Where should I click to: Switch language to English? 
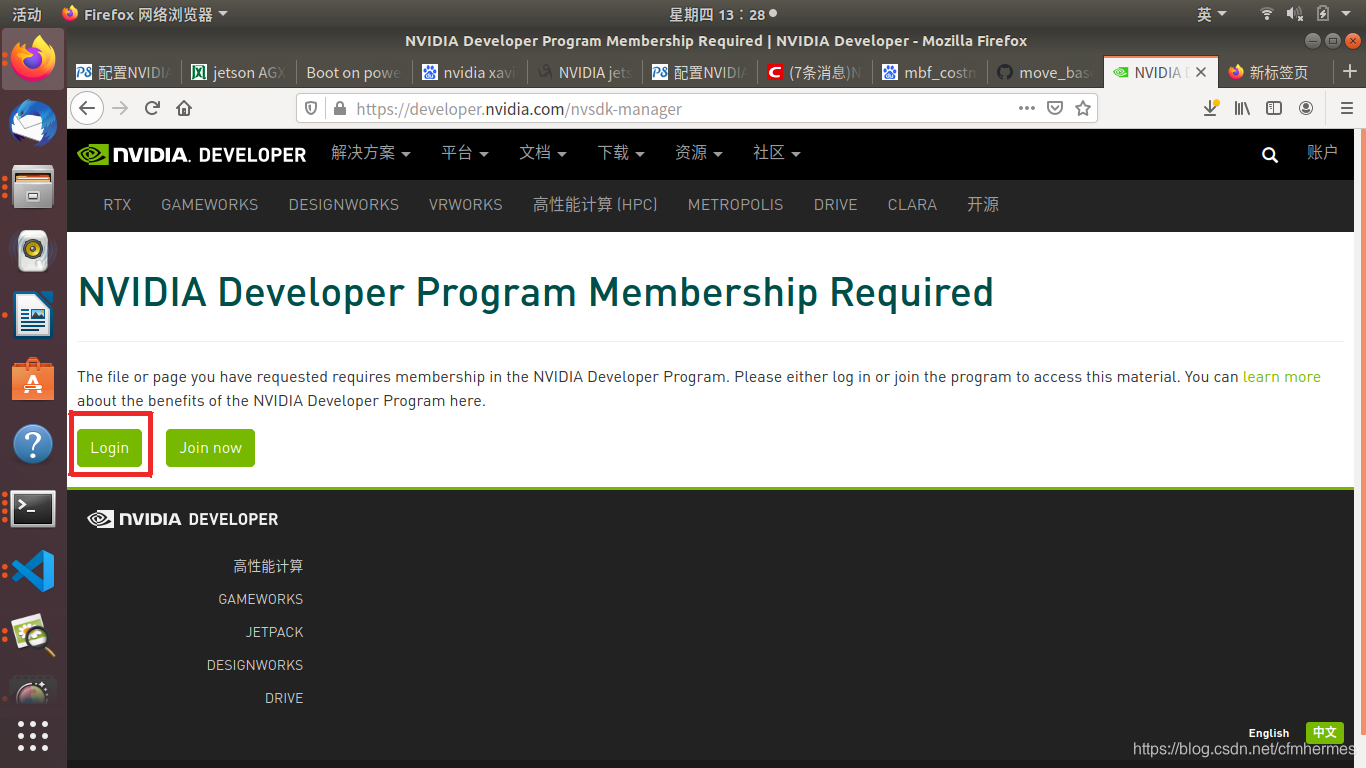pyautogui.click(x=1269, y=733)
